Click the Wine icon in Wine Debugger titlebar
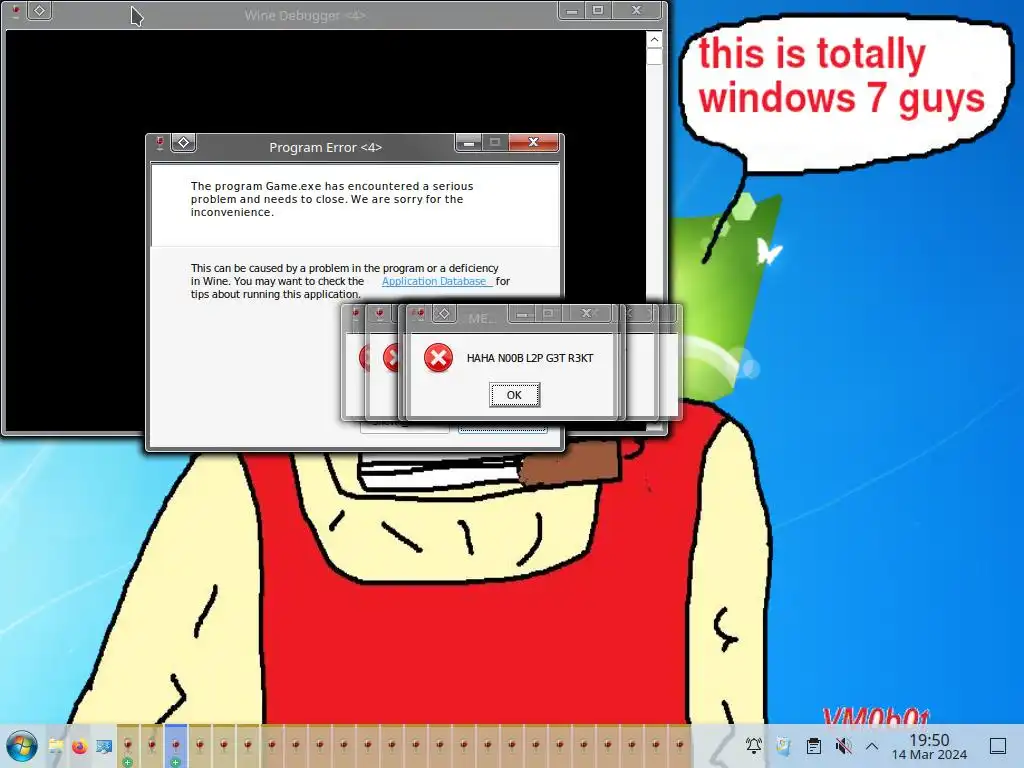Screen dimensions: 1024x768 coord(16,10)
